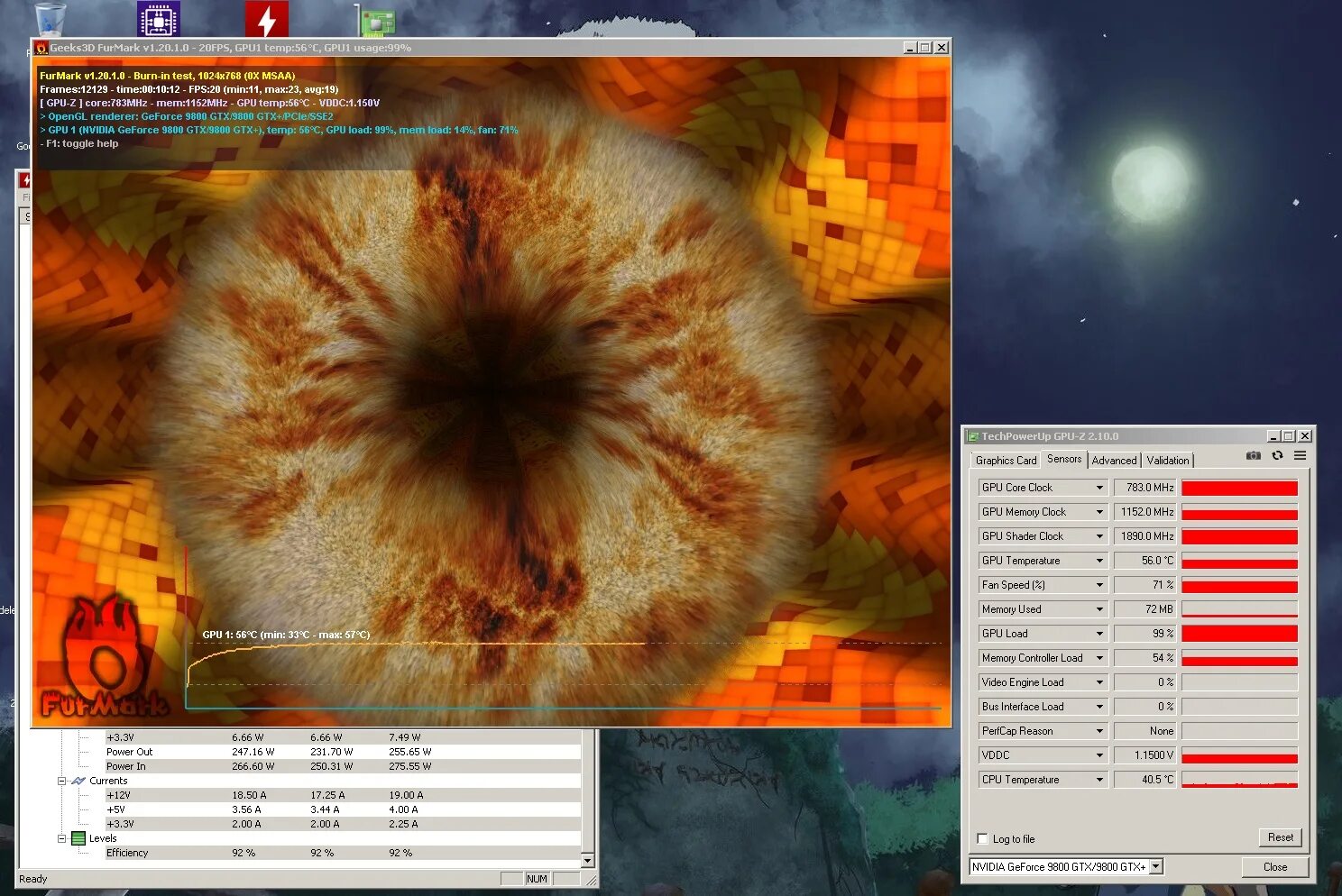The height and width of the screenshot is (896, 1342).
Task: Enable the Log to file checkbox
Action: coord(983,839)
